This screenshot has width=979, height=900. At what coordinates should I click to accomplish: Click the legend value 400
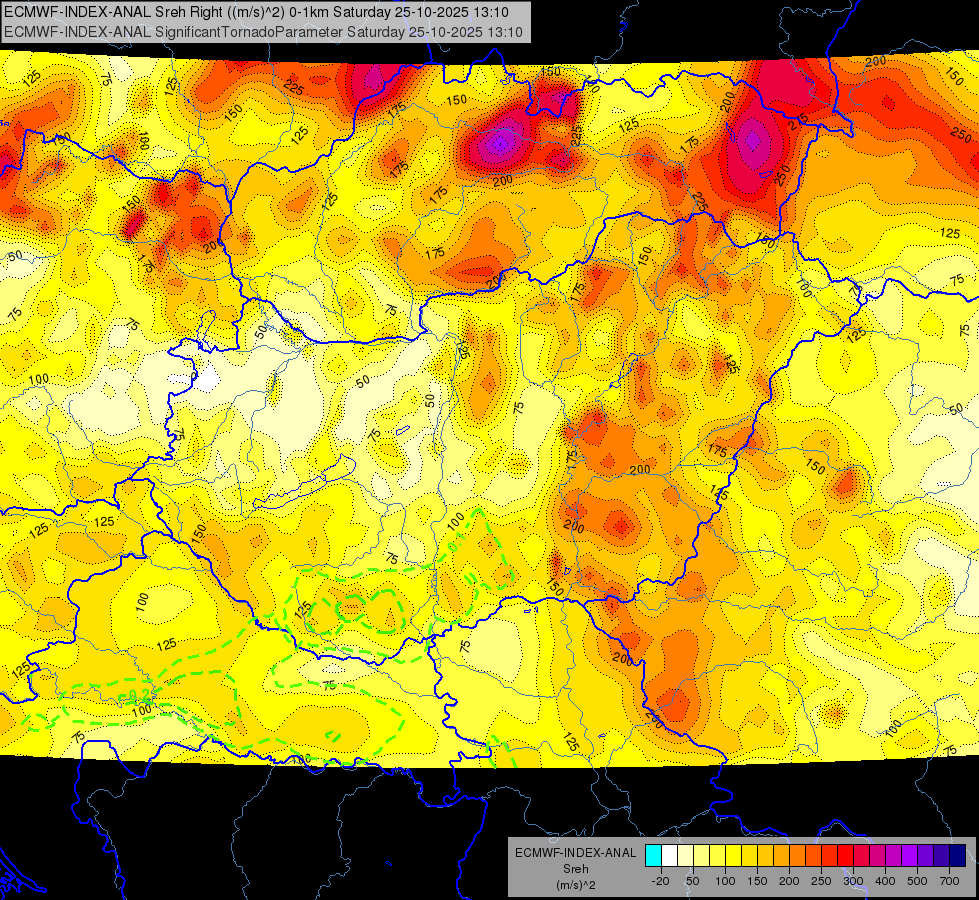tap(885, 881)
